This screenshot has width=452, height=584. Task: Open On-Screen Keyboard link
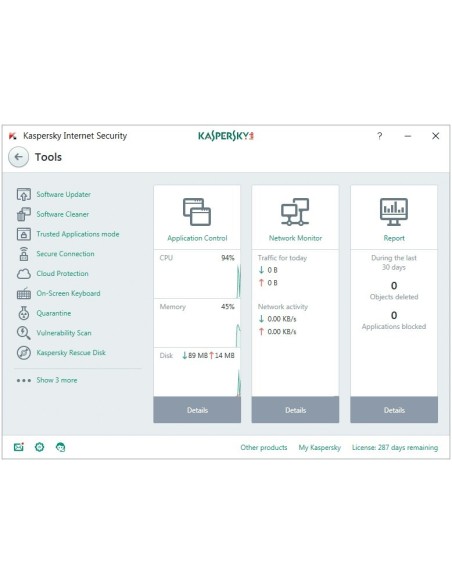pos(69,293)
